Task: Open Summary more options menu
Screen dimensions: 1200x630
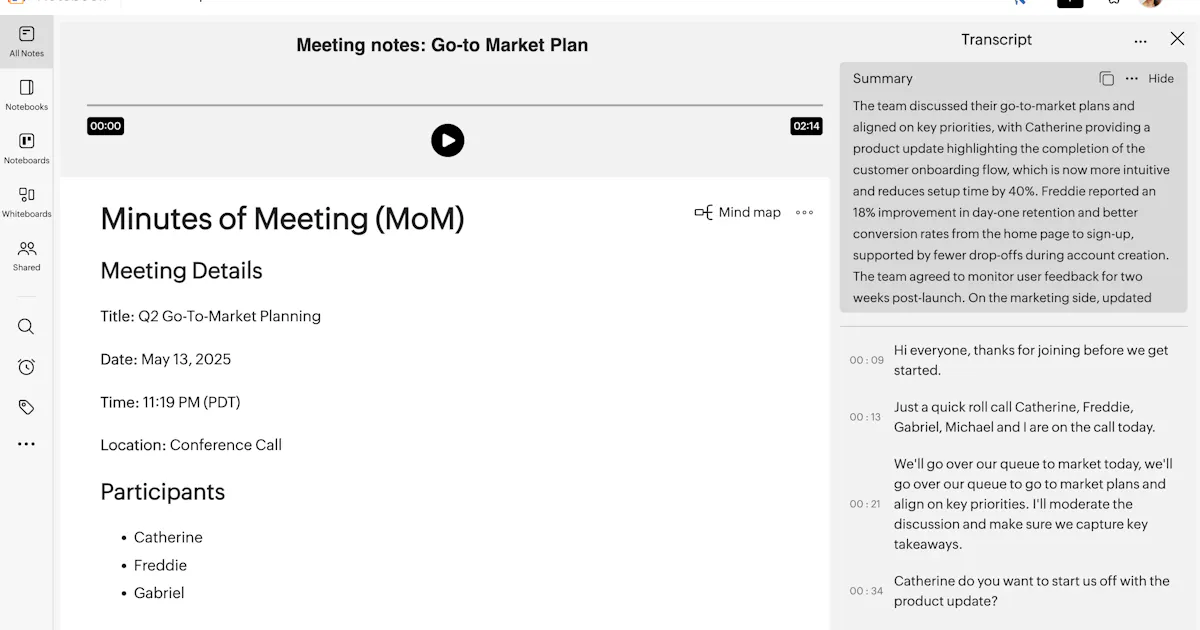Action: click(1132, 78)
